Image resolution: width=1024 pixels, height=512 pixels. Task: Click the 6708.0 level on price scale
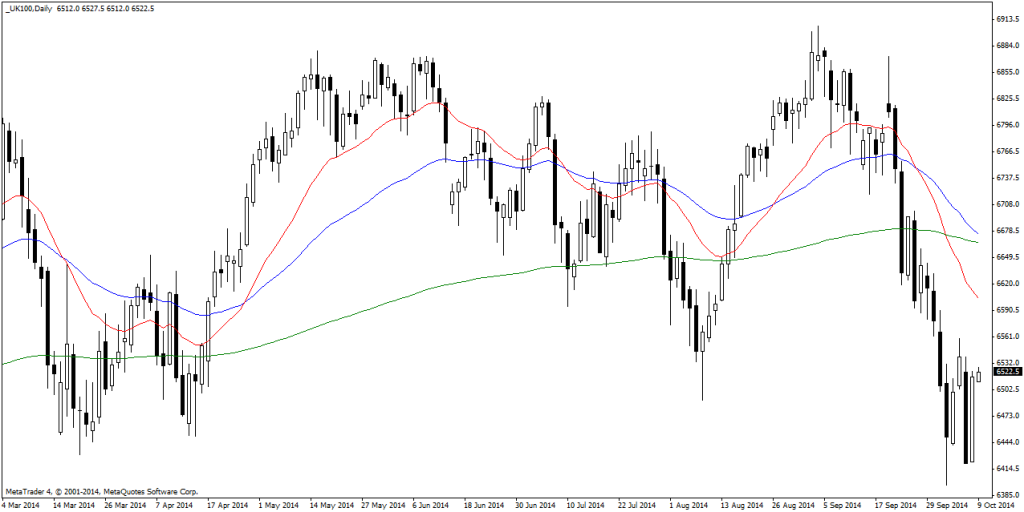pos(1006,204)
